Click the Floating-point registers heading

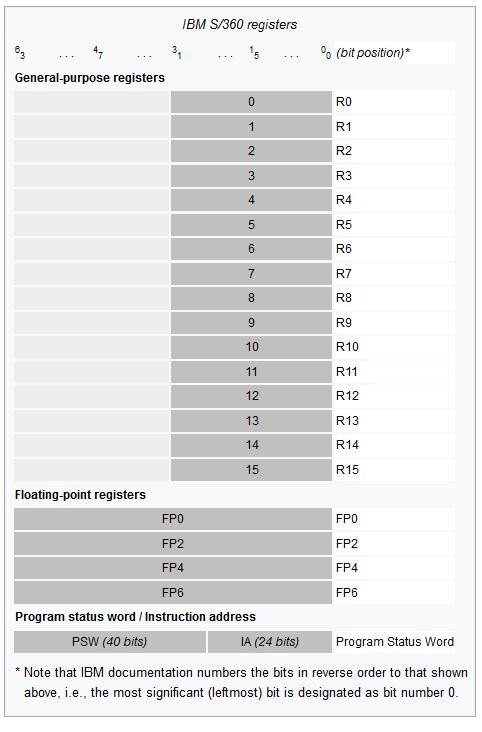tap(80, 495)
